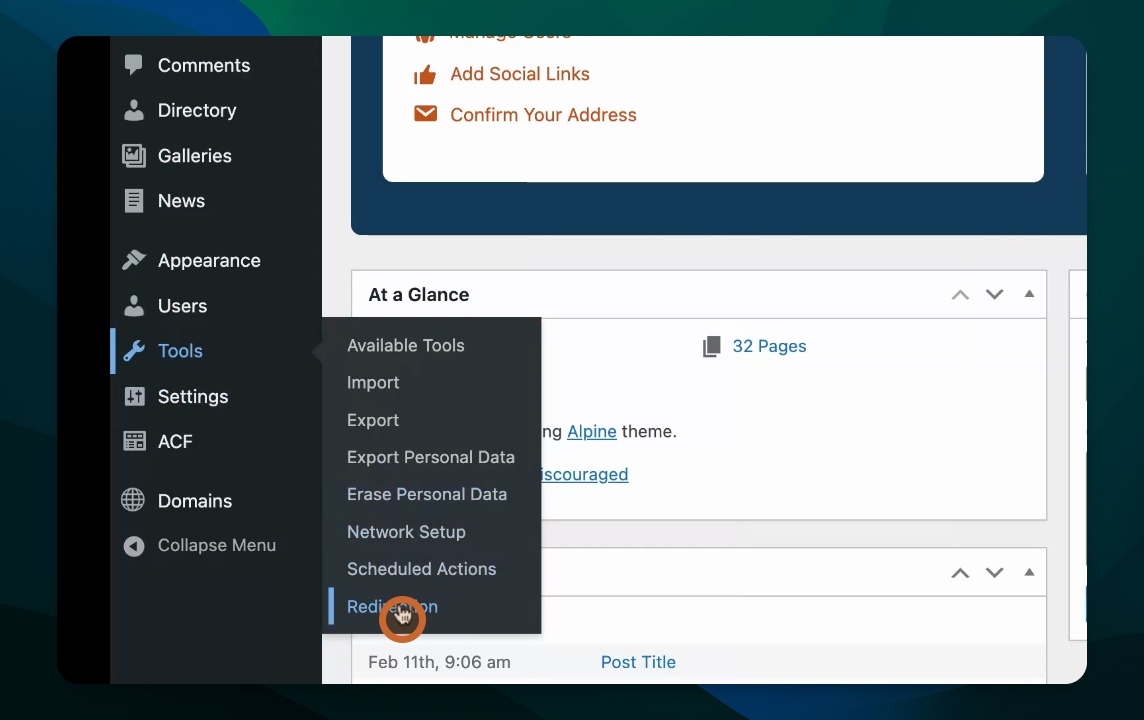Move At a Glance widget down
1144x720 pixels.
(x=994, y=294)
